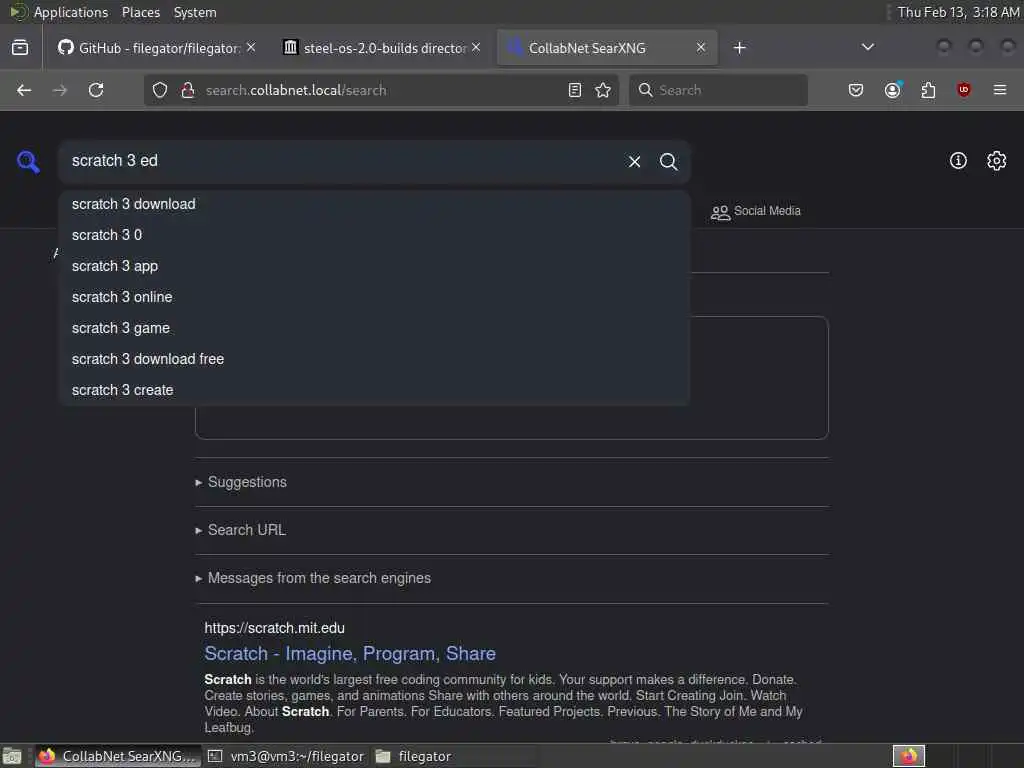The height and width of the screenshot is (768, 1024).
Task: Click the insecure connection padlock icon
Action: point(188,90)
